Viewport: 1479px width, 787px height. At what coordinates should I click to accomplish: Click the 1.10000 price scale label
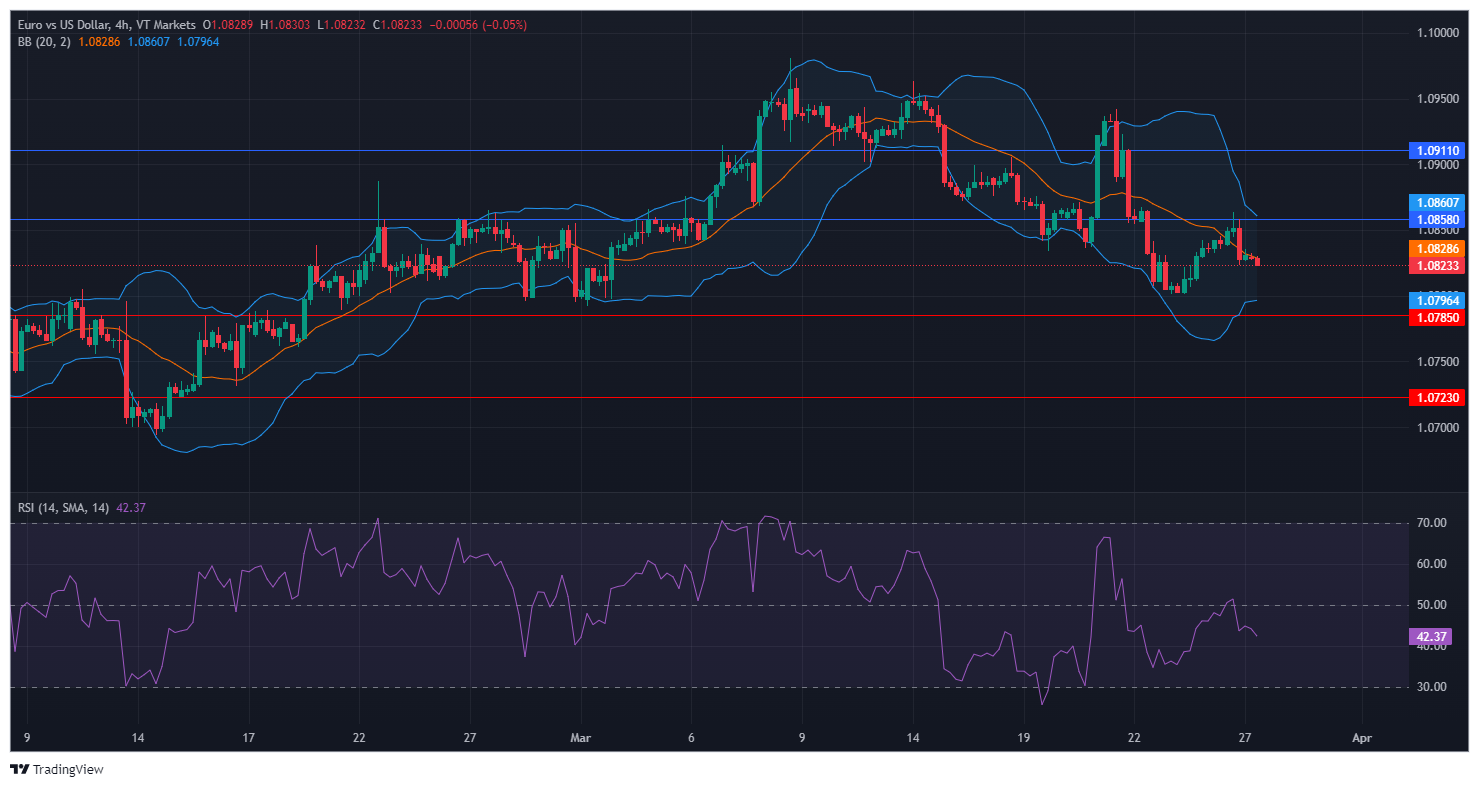[1439, 33]
